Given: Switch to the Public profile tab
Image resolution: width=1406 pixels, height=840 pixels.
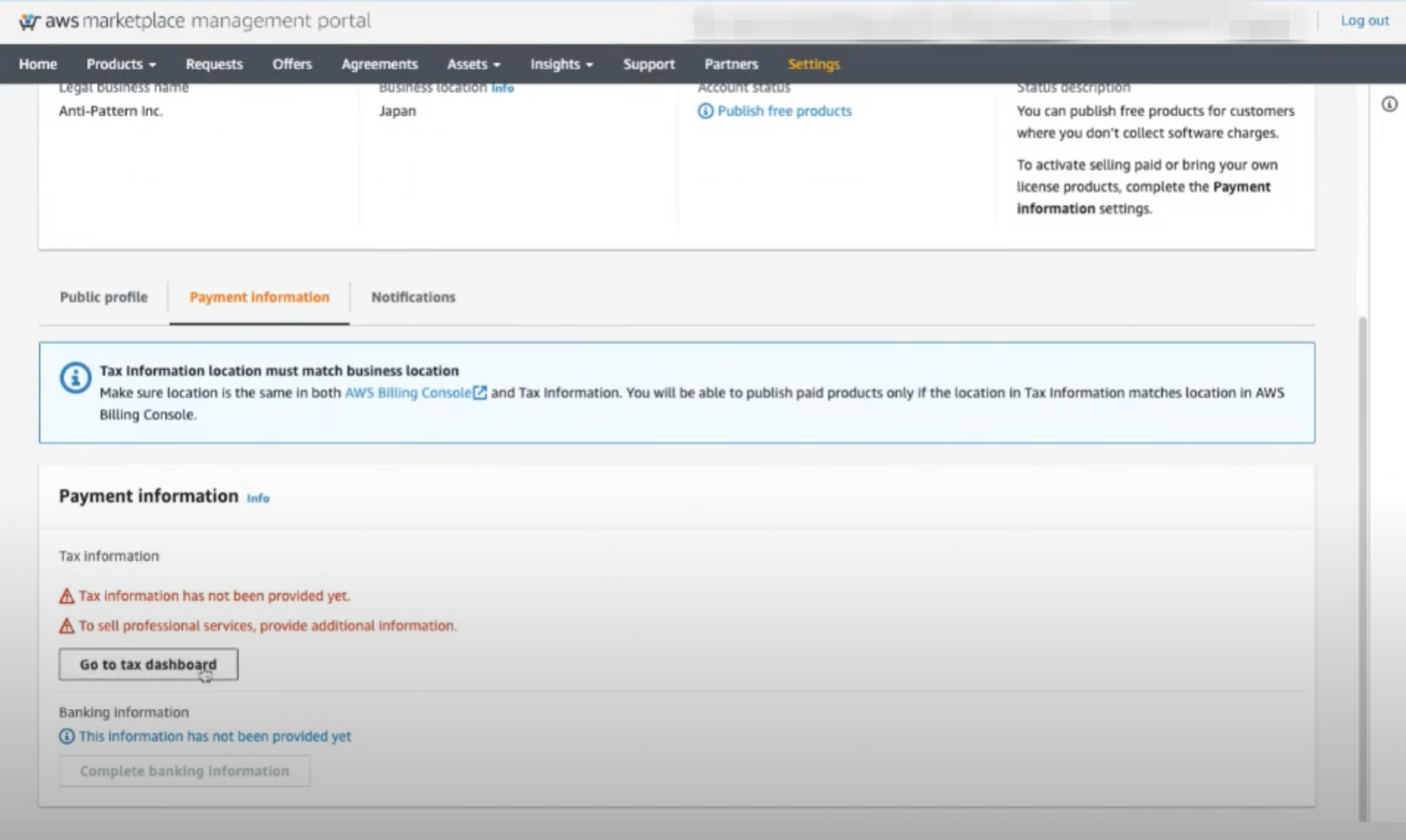Looking at the screenshot, I should (x=104, y=297).
